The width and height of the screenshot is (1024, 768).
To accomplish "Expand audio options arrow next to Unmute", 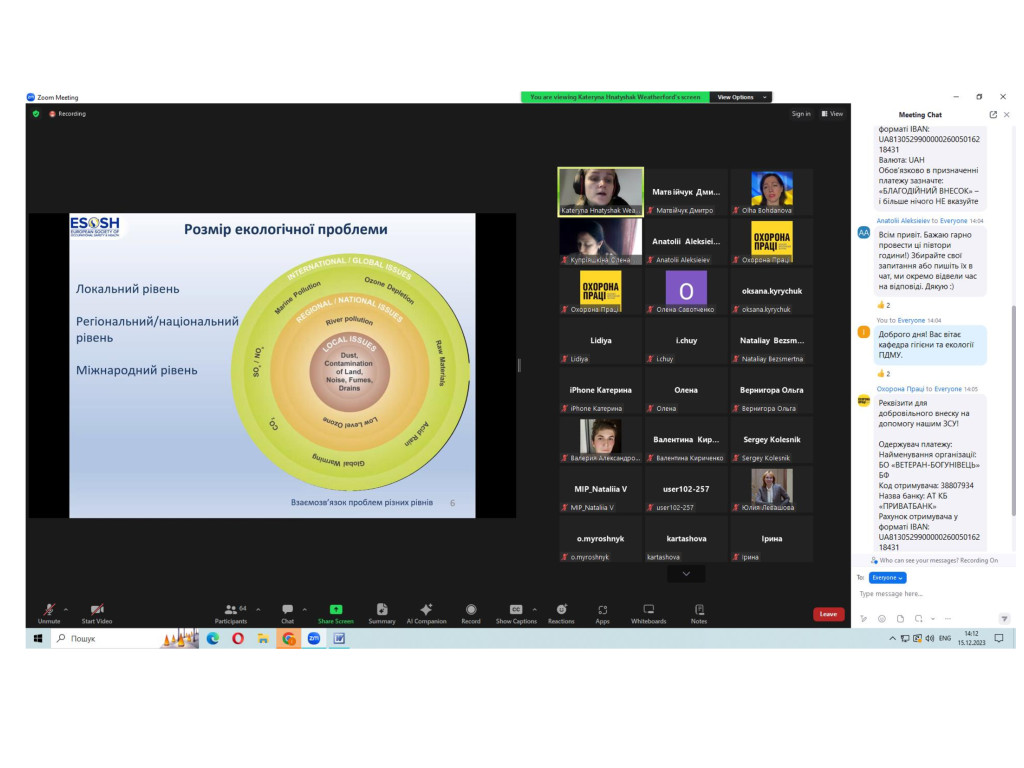I will tap(66, 609).
